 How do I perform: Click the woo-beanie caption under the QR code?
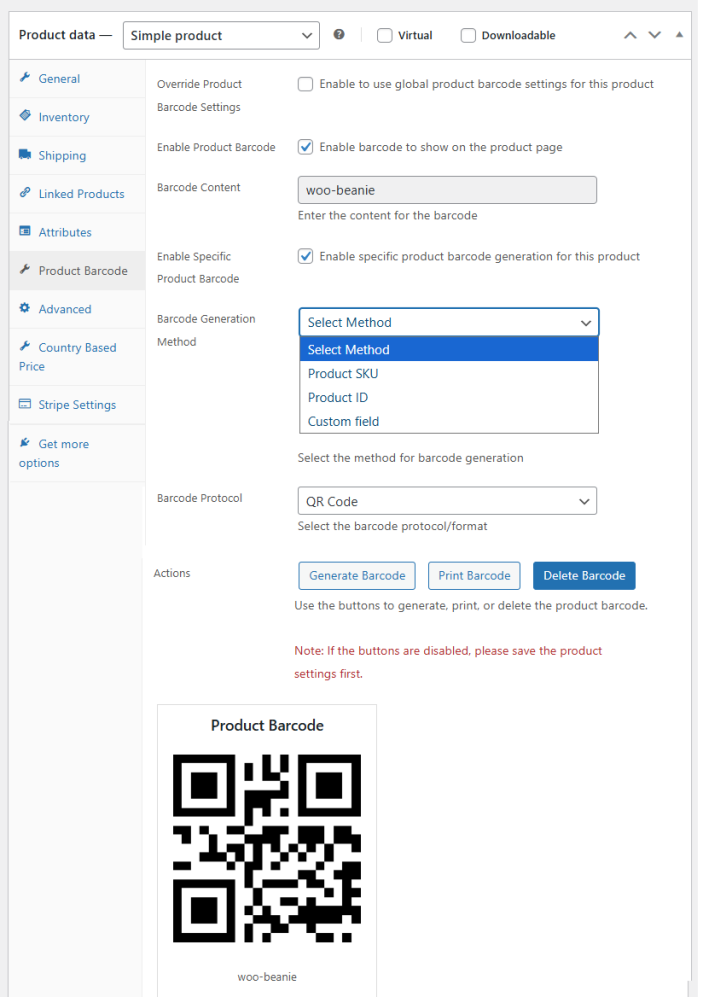[267, 977]
